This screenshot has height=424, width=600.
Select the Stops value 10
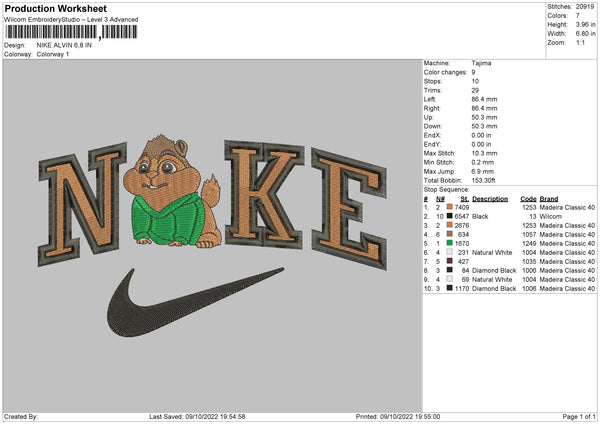tap(475, 81)
